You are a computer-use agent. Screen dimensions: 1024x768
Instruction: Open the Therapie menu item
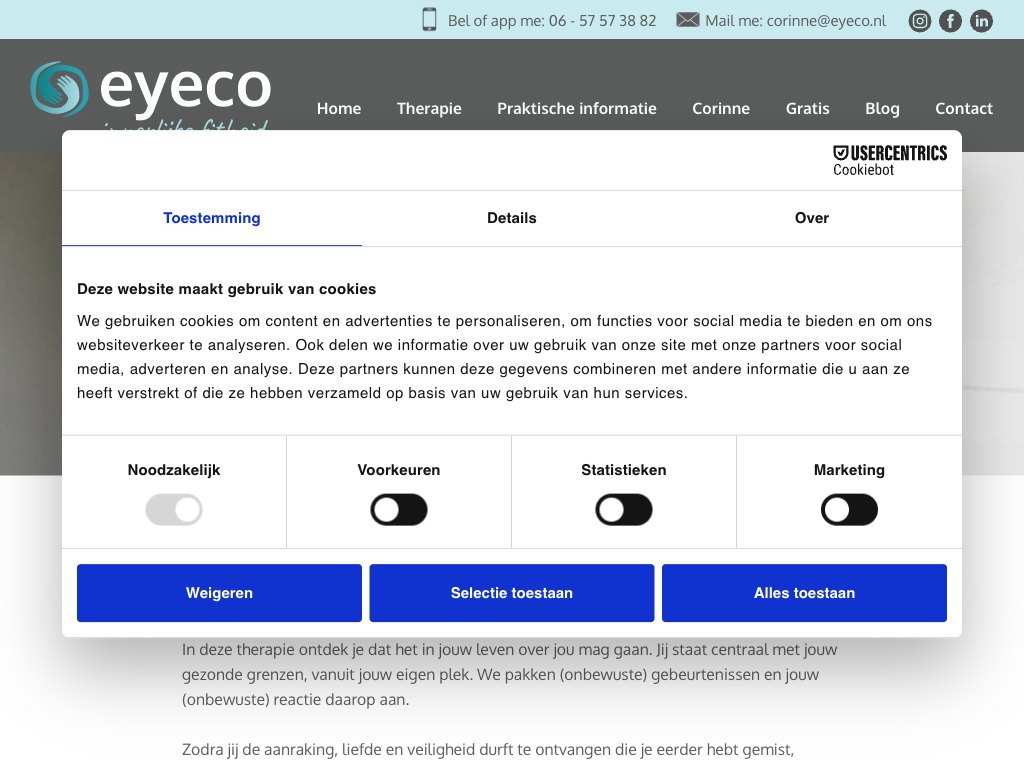429,108
